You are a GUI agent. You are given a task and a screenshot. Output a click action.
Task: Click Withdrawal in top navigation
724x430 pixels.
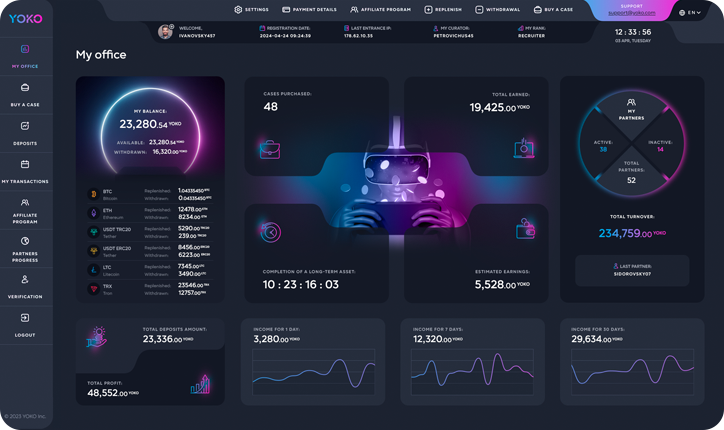(x=497, y=10)
